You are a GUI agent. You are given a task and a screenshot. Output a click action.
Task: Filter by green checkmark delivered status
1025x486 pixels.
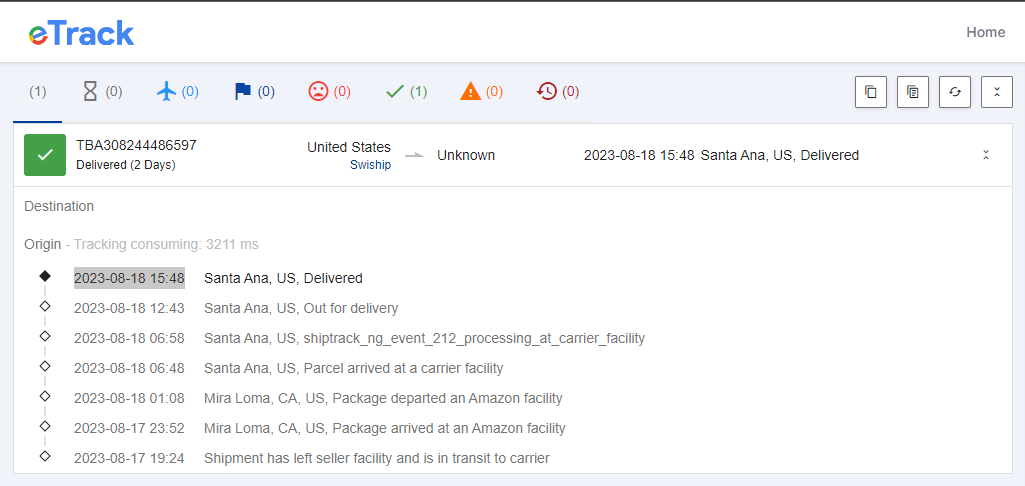(406, 92)
